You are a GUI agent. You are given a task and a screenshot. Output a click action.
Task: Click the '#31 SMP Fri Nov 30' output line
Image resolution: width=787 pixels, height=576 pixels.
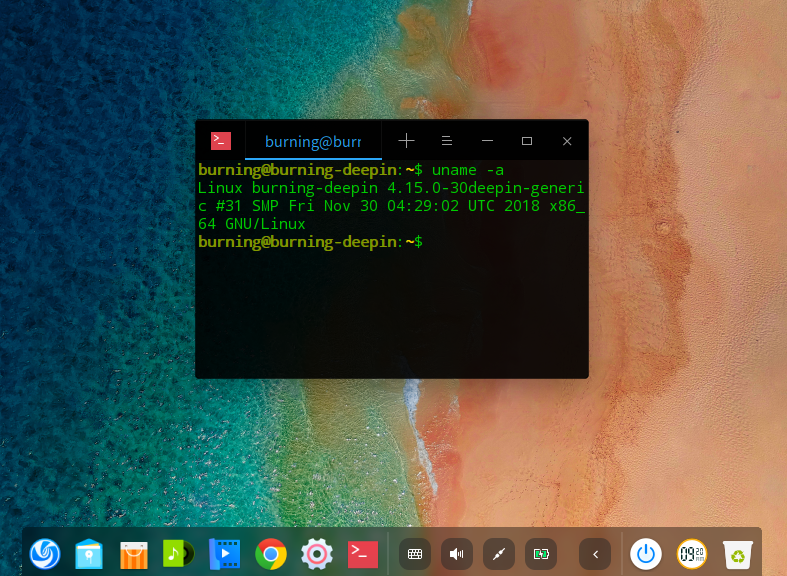pos(391,206)
